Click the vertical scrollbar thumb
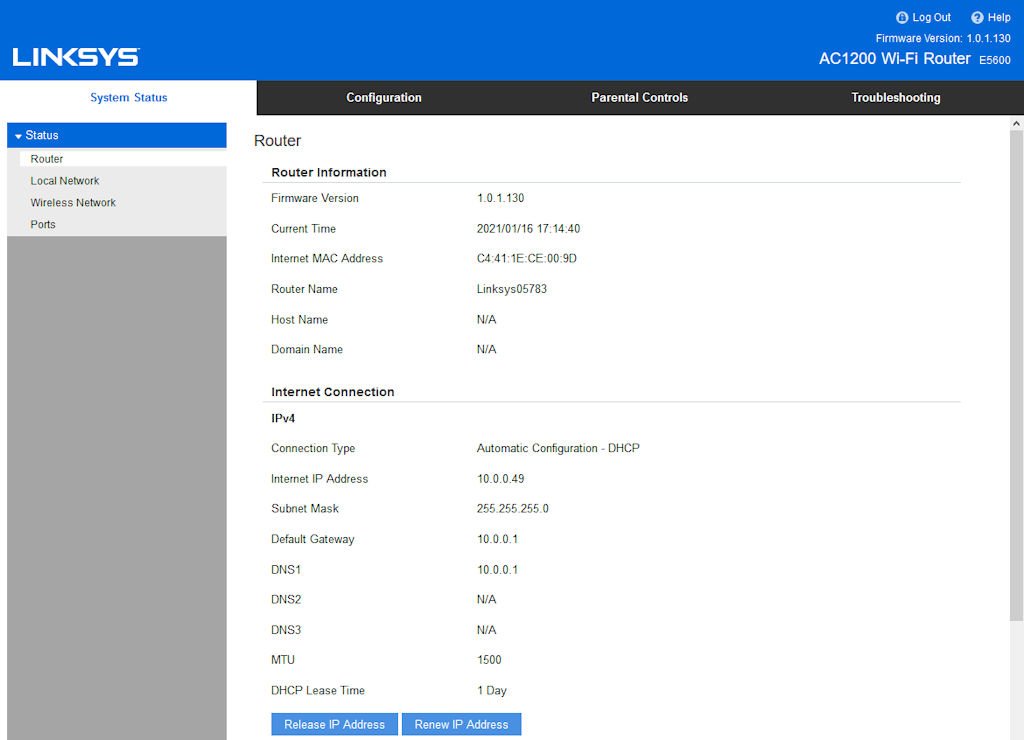This screenshot has width=1024, height=740. [x=1016, y=376]
